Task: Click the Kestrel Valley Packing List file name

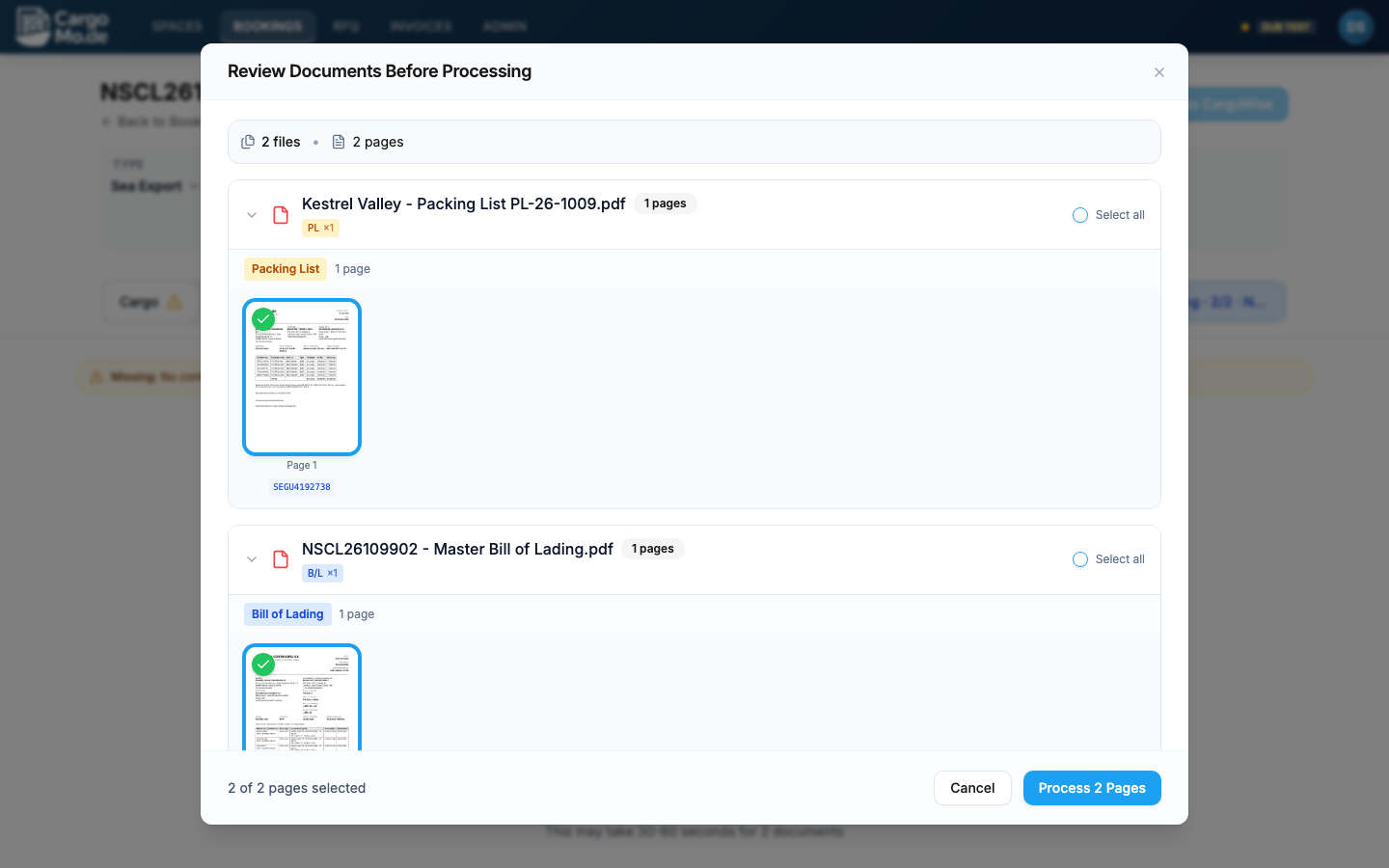Action: 463,203
